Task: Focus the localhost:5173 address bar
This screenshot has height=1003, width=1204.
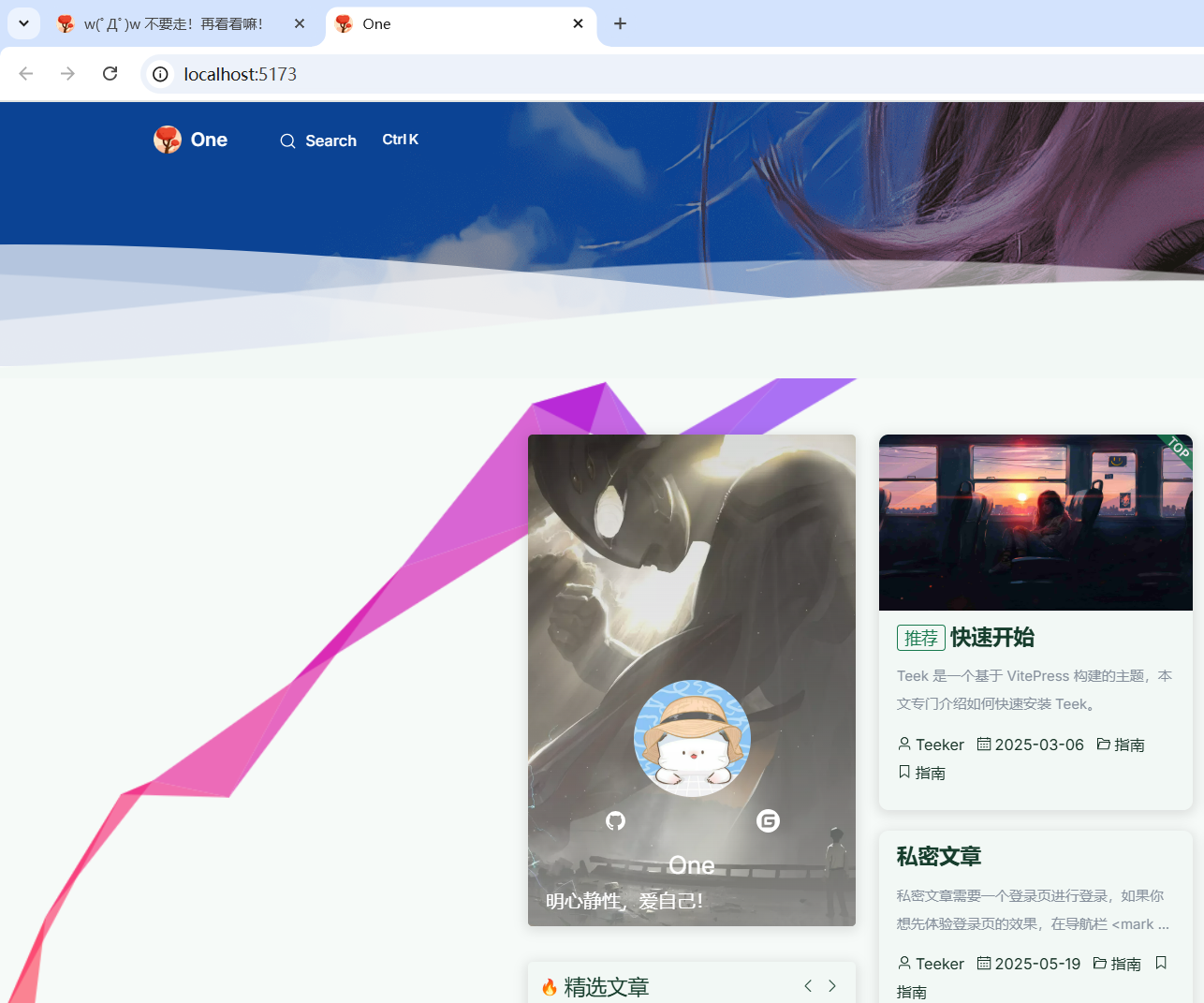Action: click(672, 74)
